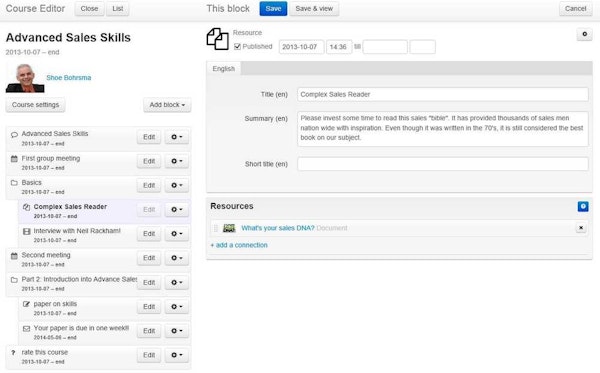Image resolution: width=600 pixels, height=373 pixels.
Task: Click the Cancel button
Action: click(x=575, y=8)
